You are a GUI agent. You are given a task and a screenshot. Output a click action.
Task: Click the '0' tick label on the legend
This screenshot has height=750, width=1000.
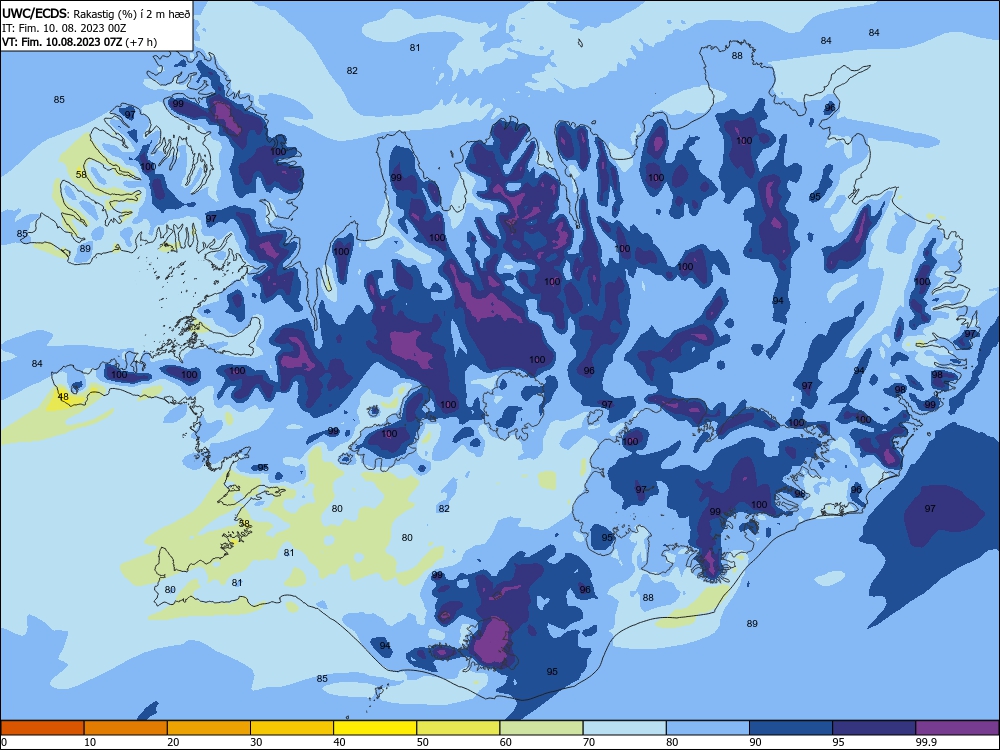point(4,742)
